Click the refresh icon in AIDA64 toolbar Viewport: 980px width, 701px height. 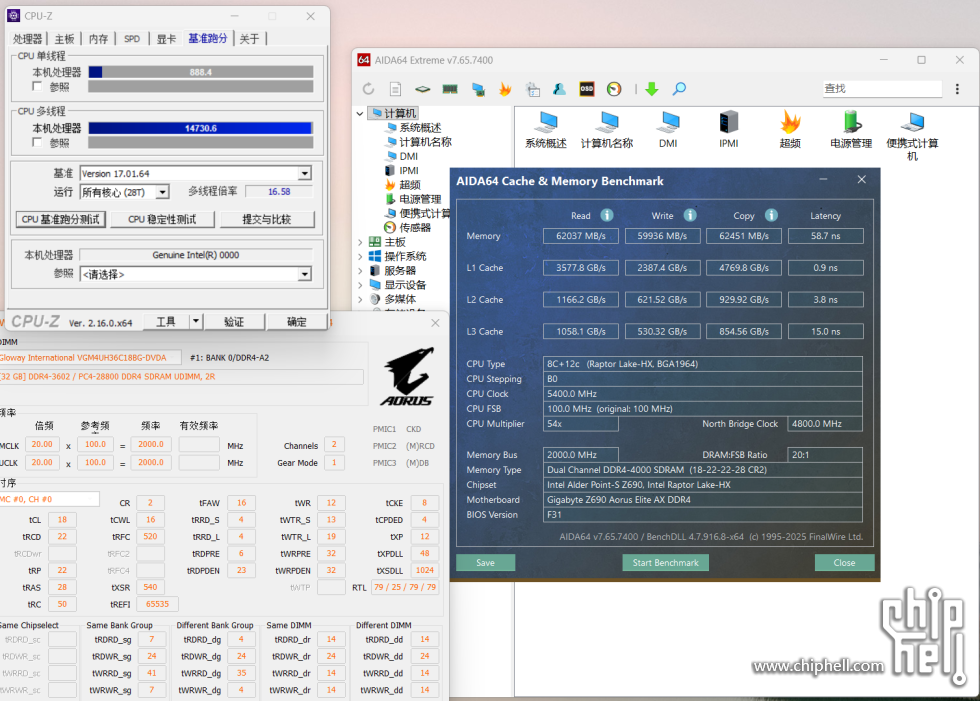(x=369, y=89)
